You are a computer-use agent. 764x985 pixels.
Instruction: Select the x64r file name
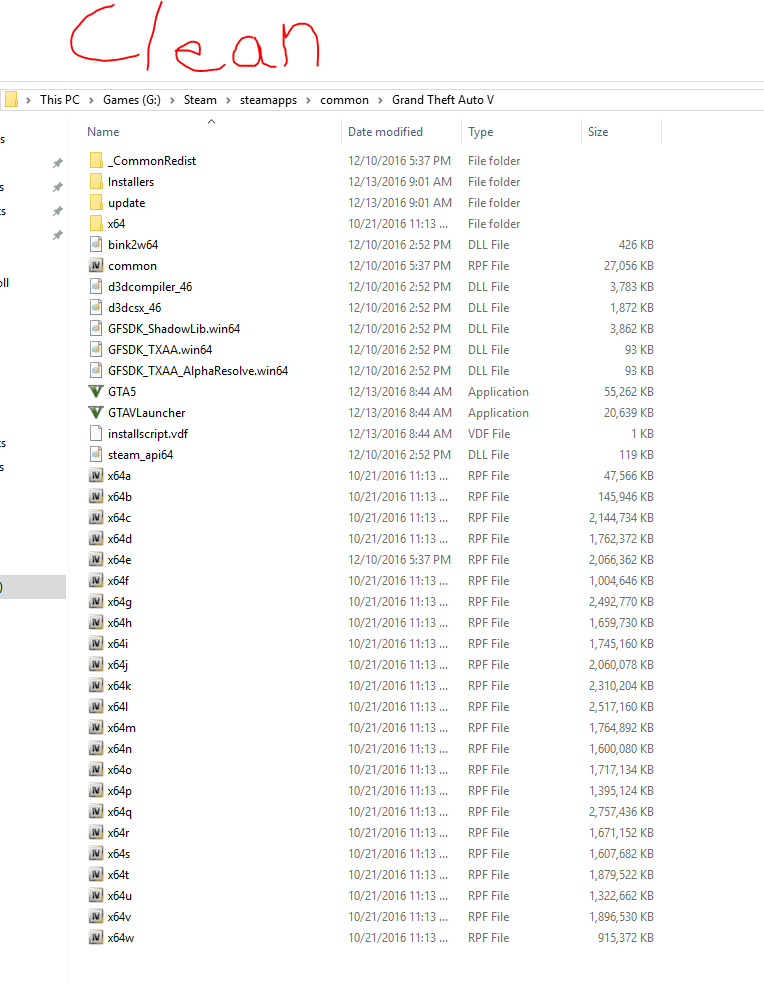click(x=118, y=833)
